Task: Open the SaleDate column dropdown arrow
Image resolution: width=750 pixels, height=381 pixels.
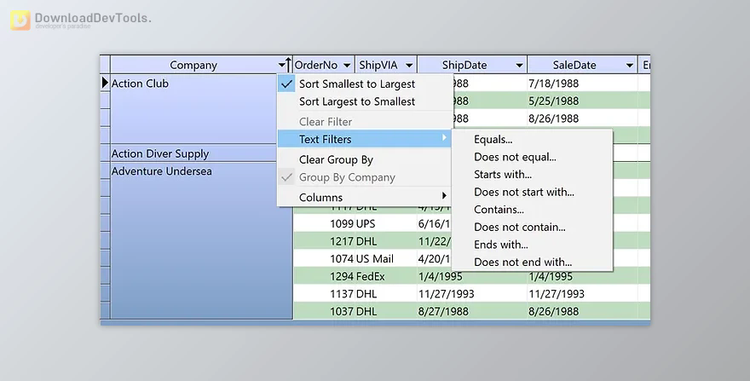Action: (x=629, y=65)
